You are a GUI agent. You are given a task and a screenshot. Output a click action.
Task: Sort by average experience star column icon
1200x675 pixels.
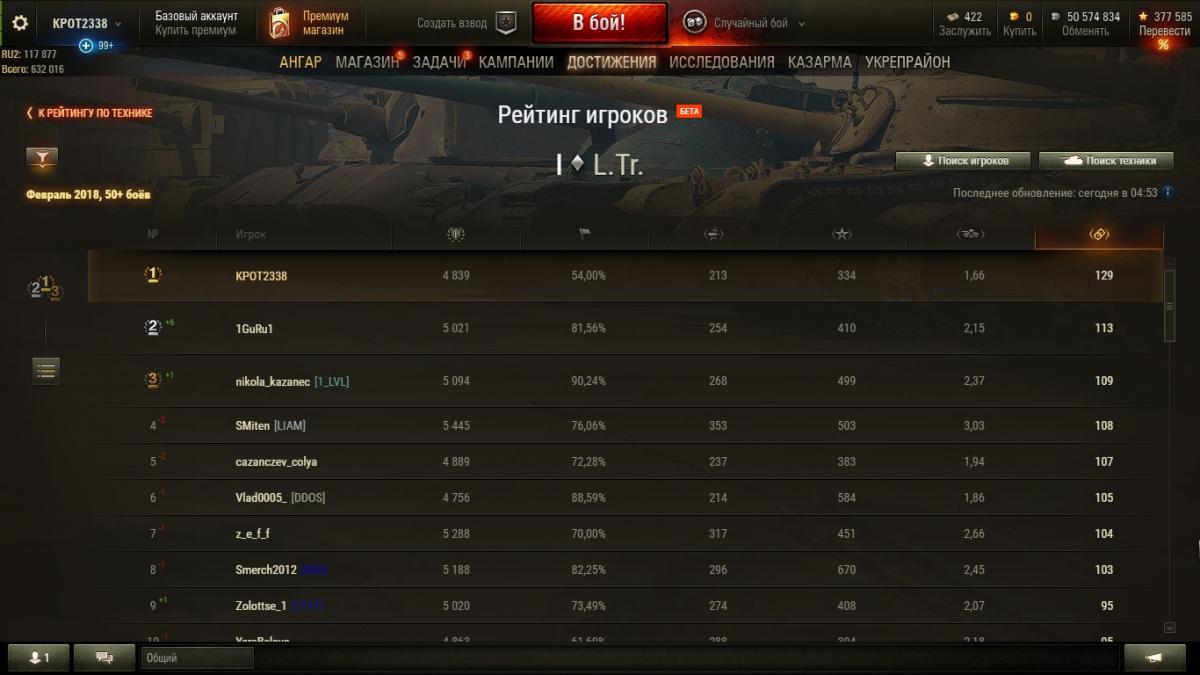point(842,234)
